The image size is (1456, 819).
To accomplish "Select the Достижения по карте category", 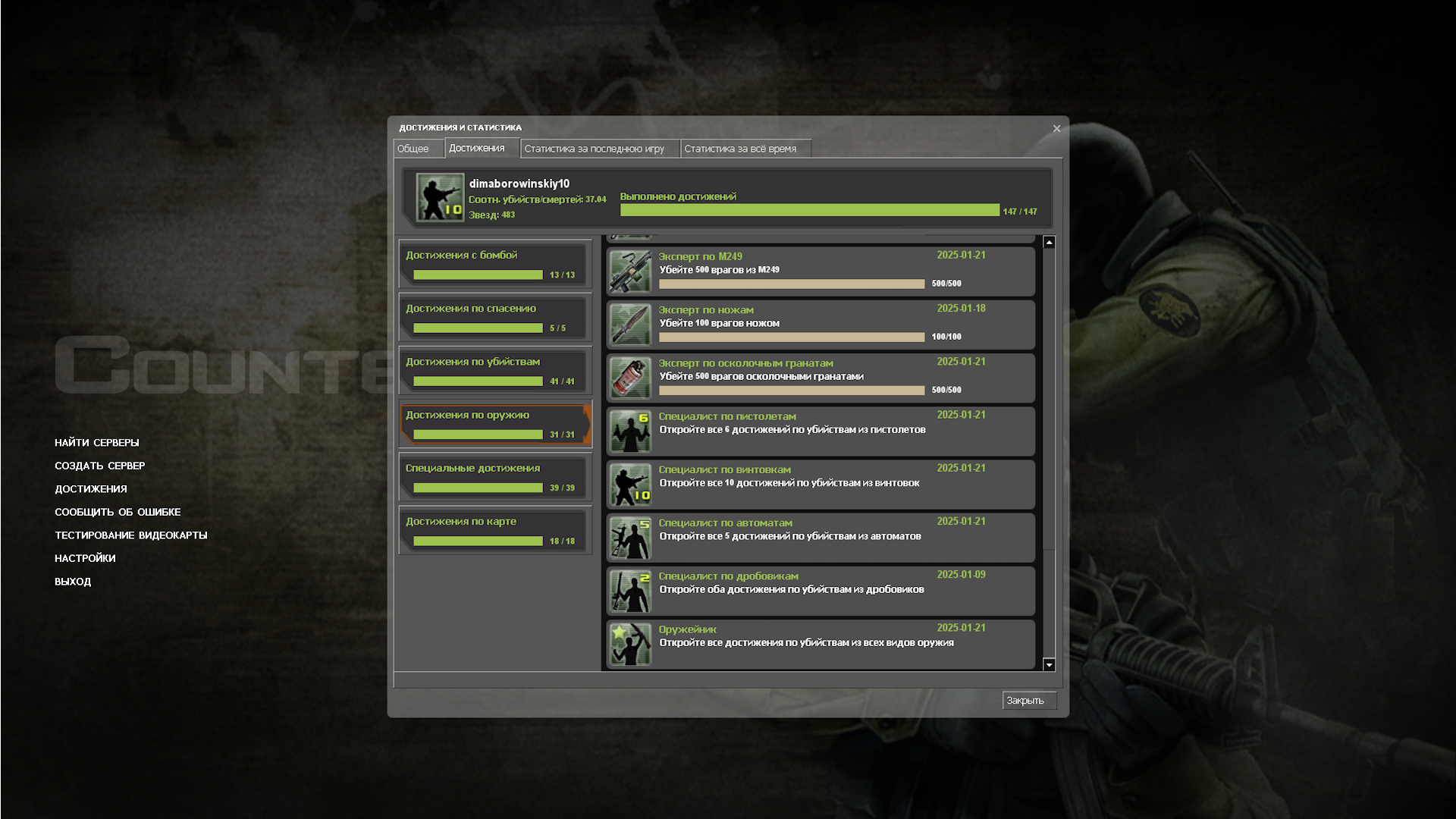I will pos(495,530).
